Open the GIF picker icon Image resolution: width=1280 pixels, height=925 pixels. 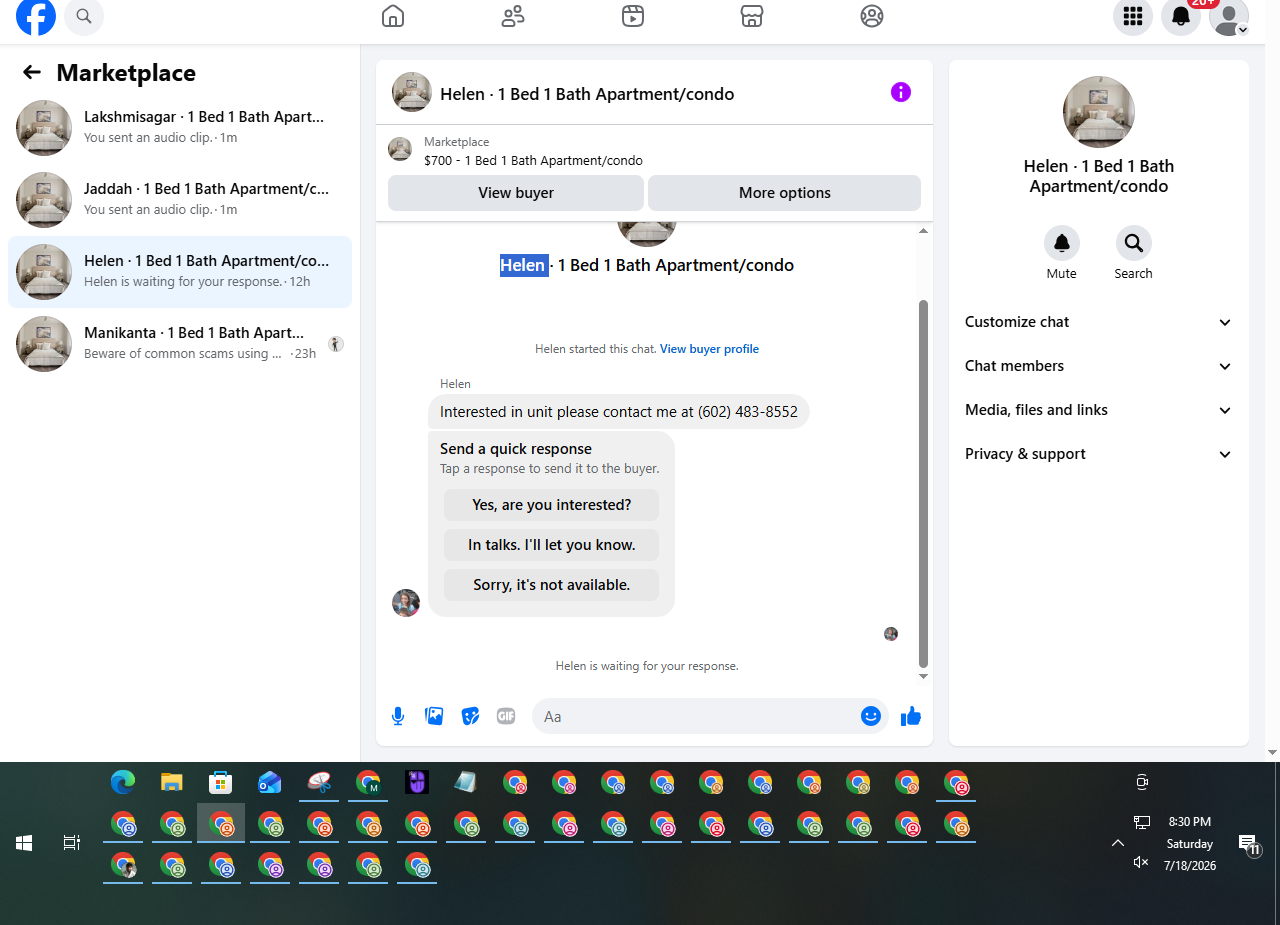pos(506,716)
